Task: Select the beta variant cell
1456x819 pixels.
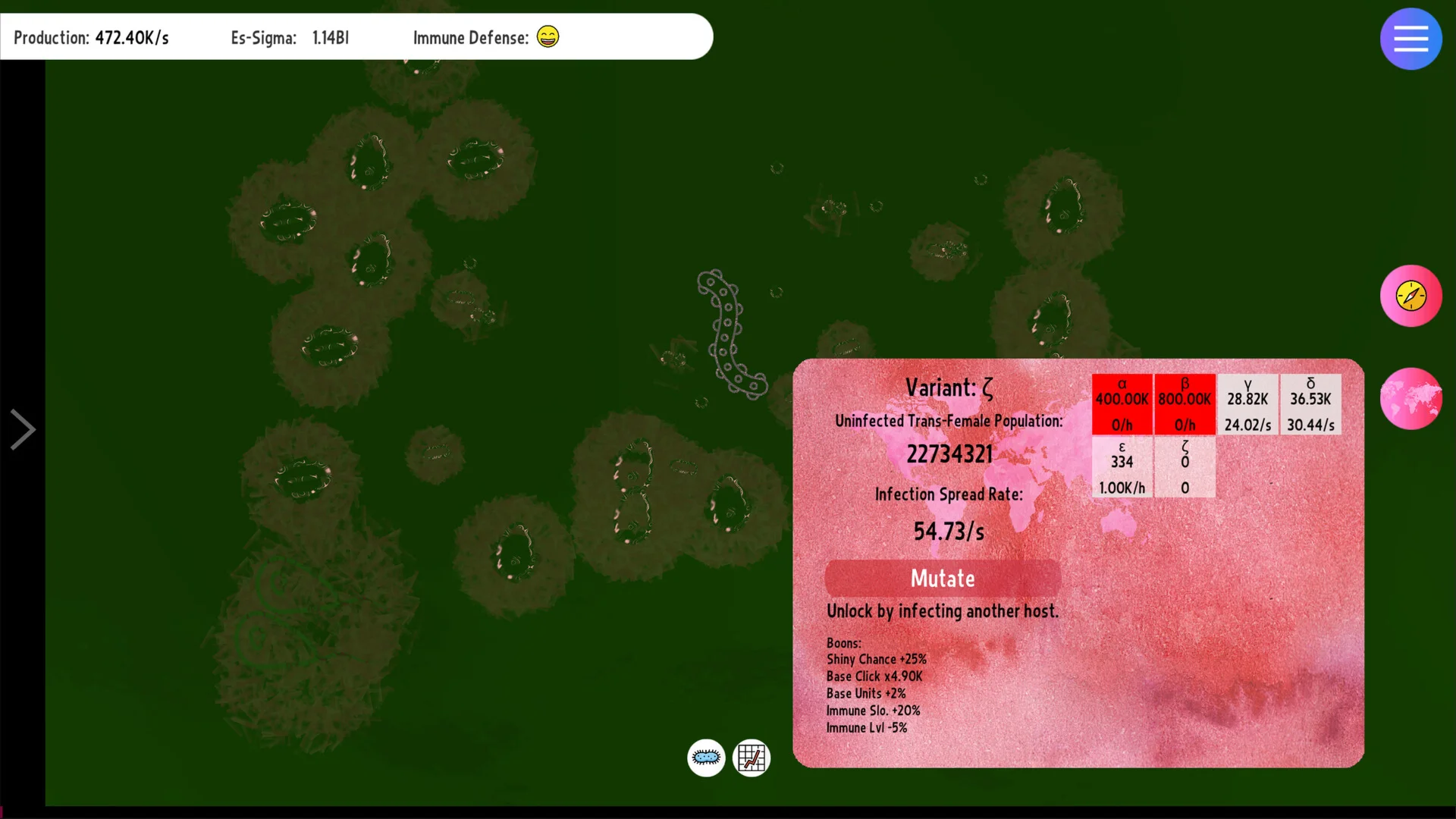Action: coord(1185,404)
